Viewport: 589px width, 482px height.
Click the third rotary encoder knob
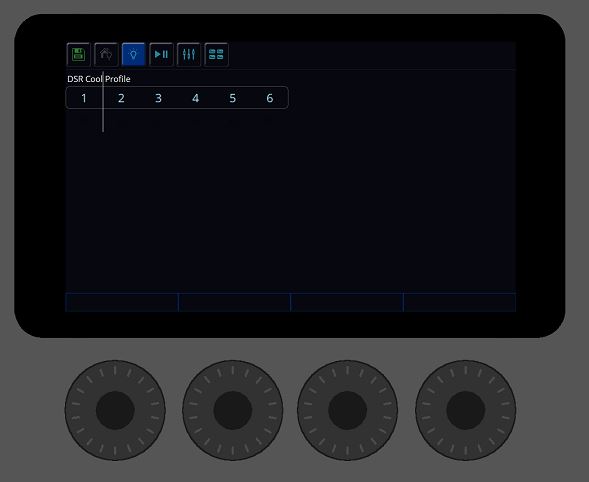pyautogui.click(x=347, y=410)
